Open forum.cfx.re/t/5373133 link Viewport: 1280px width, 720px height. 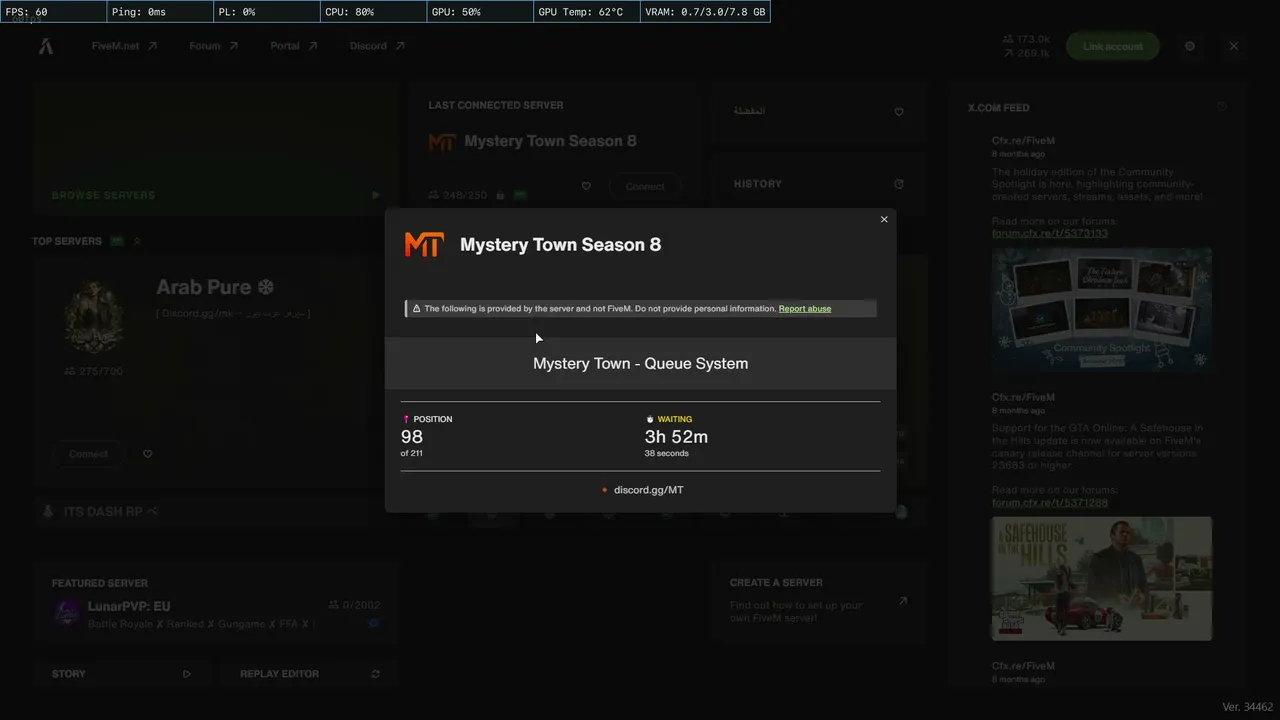[x=1050, y=233]
